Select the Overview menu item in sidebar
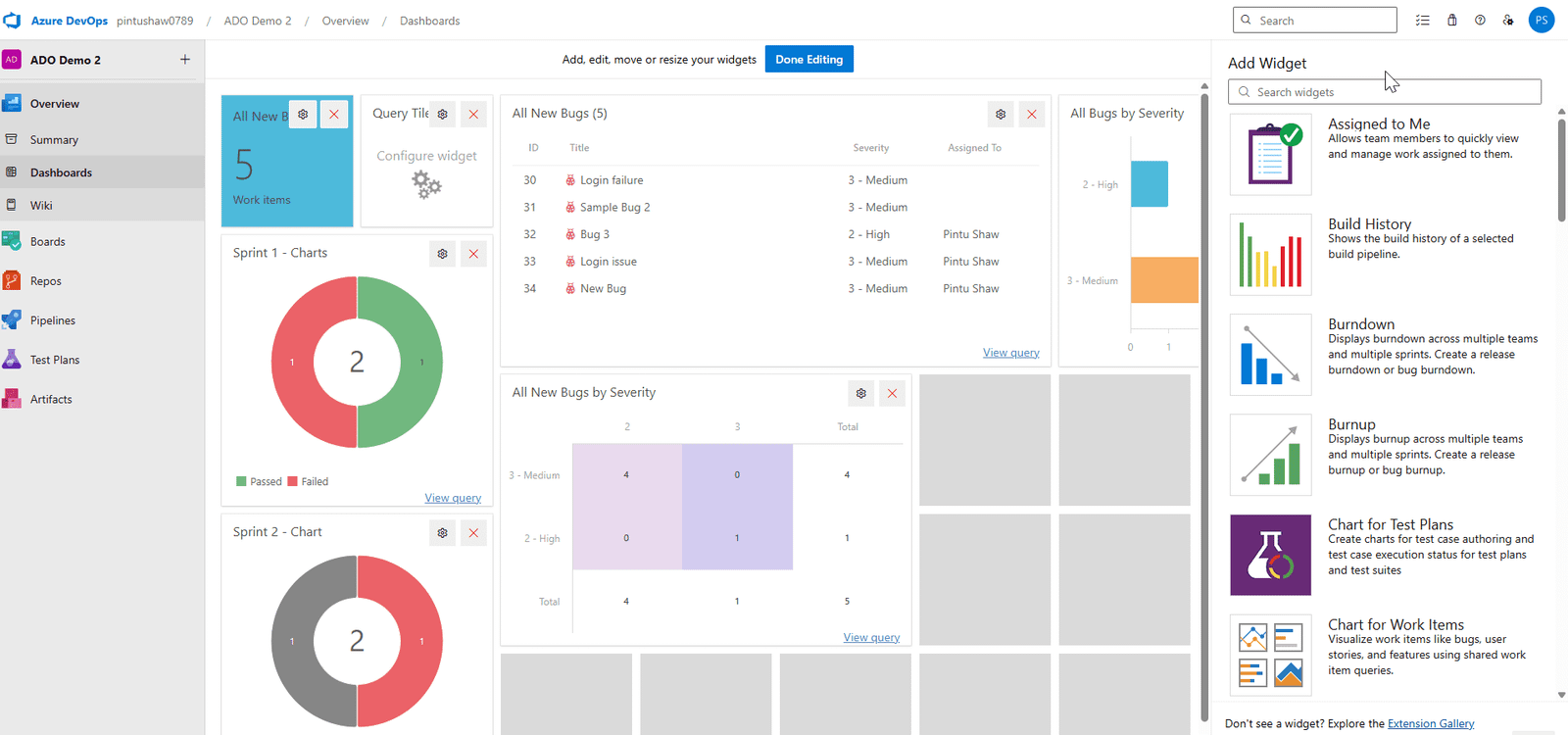This screenshot has width=1568, height=735. click(x=102, y=104)
